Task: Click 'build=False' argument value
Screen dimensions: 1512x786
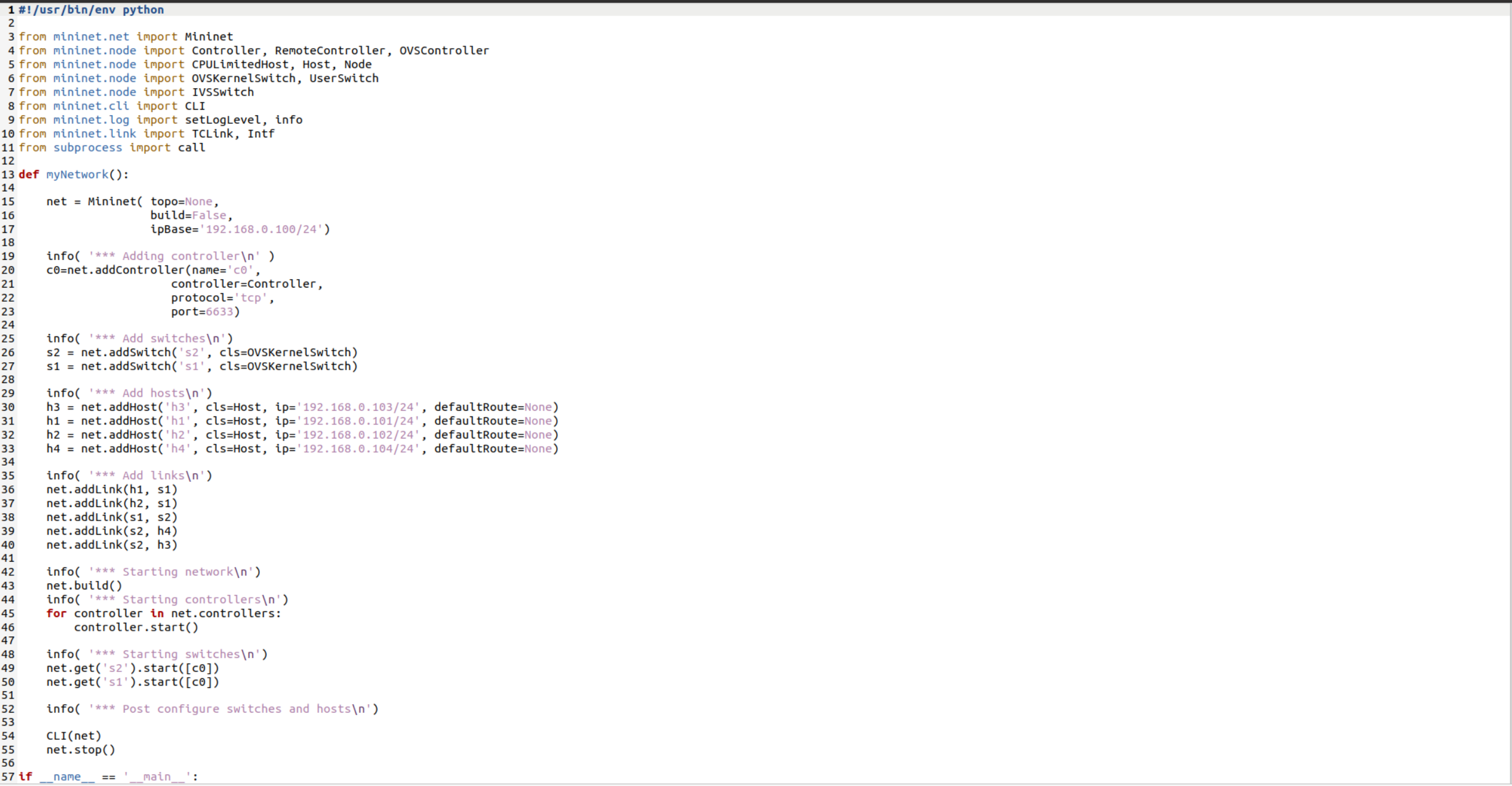Action: pos(209,216)
